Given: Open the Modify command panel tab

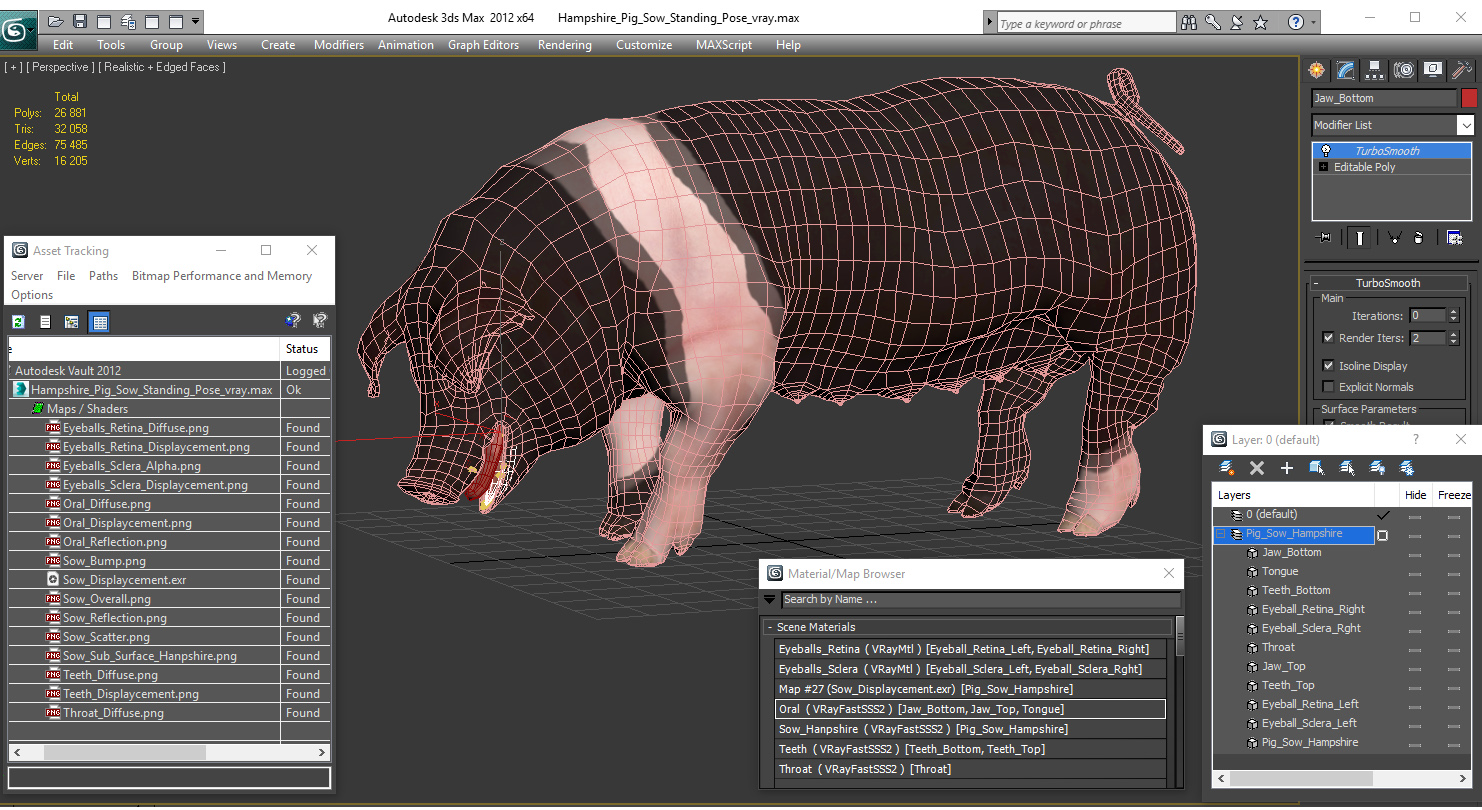Looking at the screenshot, I should (x=1346, y=69).
